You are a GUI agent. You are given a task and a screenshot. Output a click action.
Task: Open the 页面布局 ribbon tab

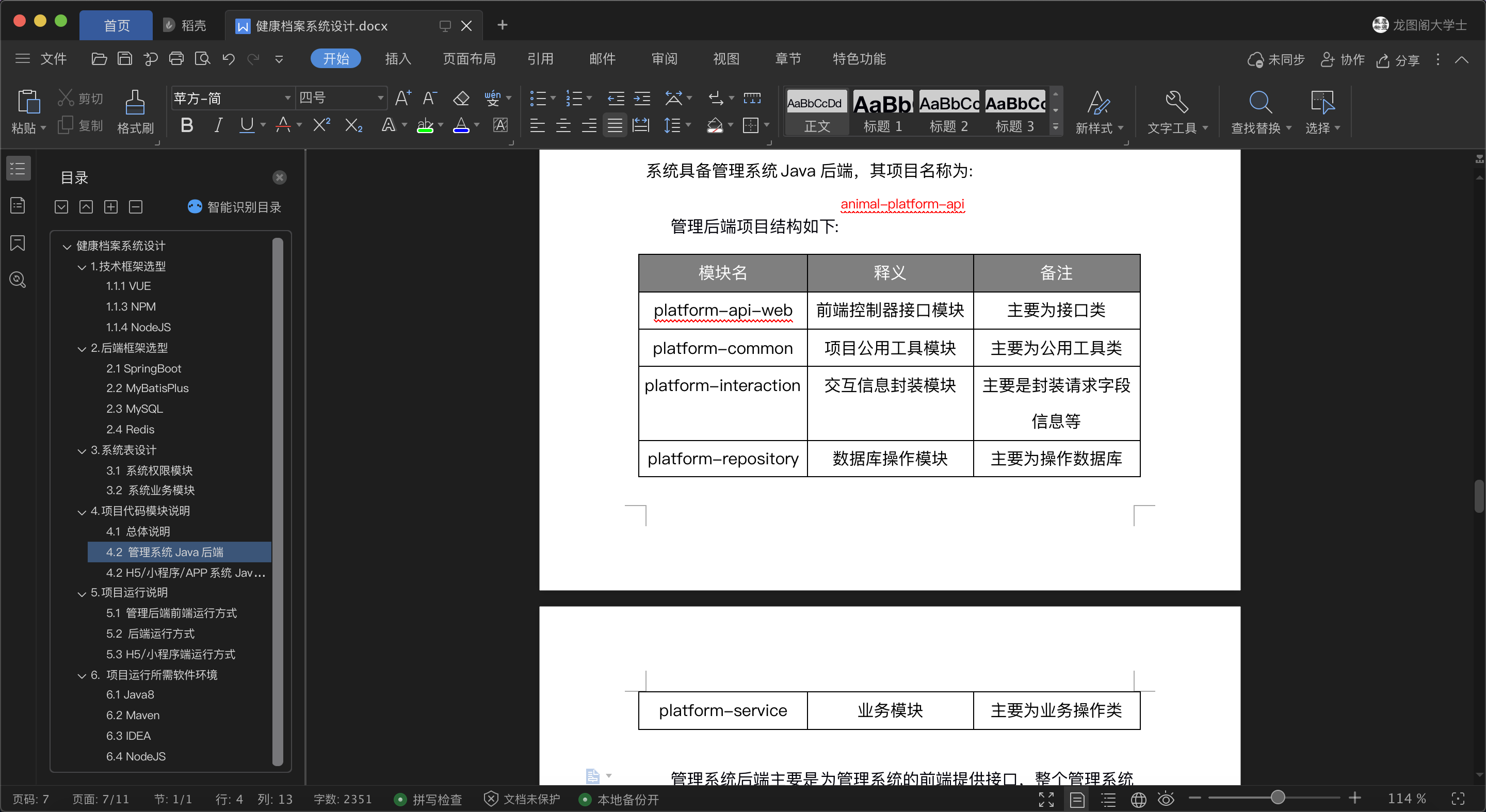click(469, 59)
